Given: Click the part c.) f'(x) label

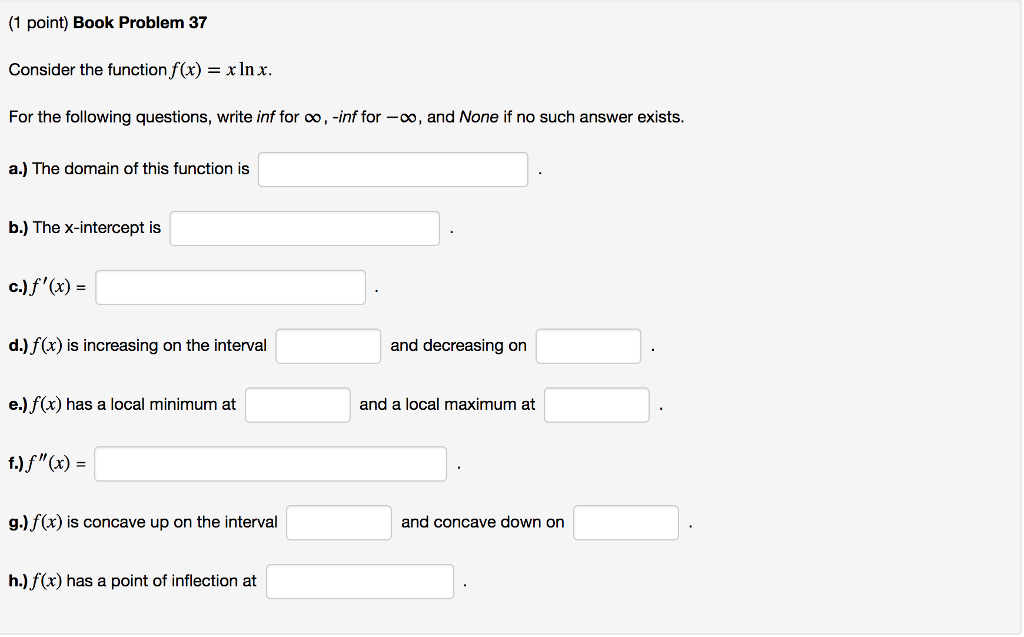Looking at the screenshot, I should [45, 286].
